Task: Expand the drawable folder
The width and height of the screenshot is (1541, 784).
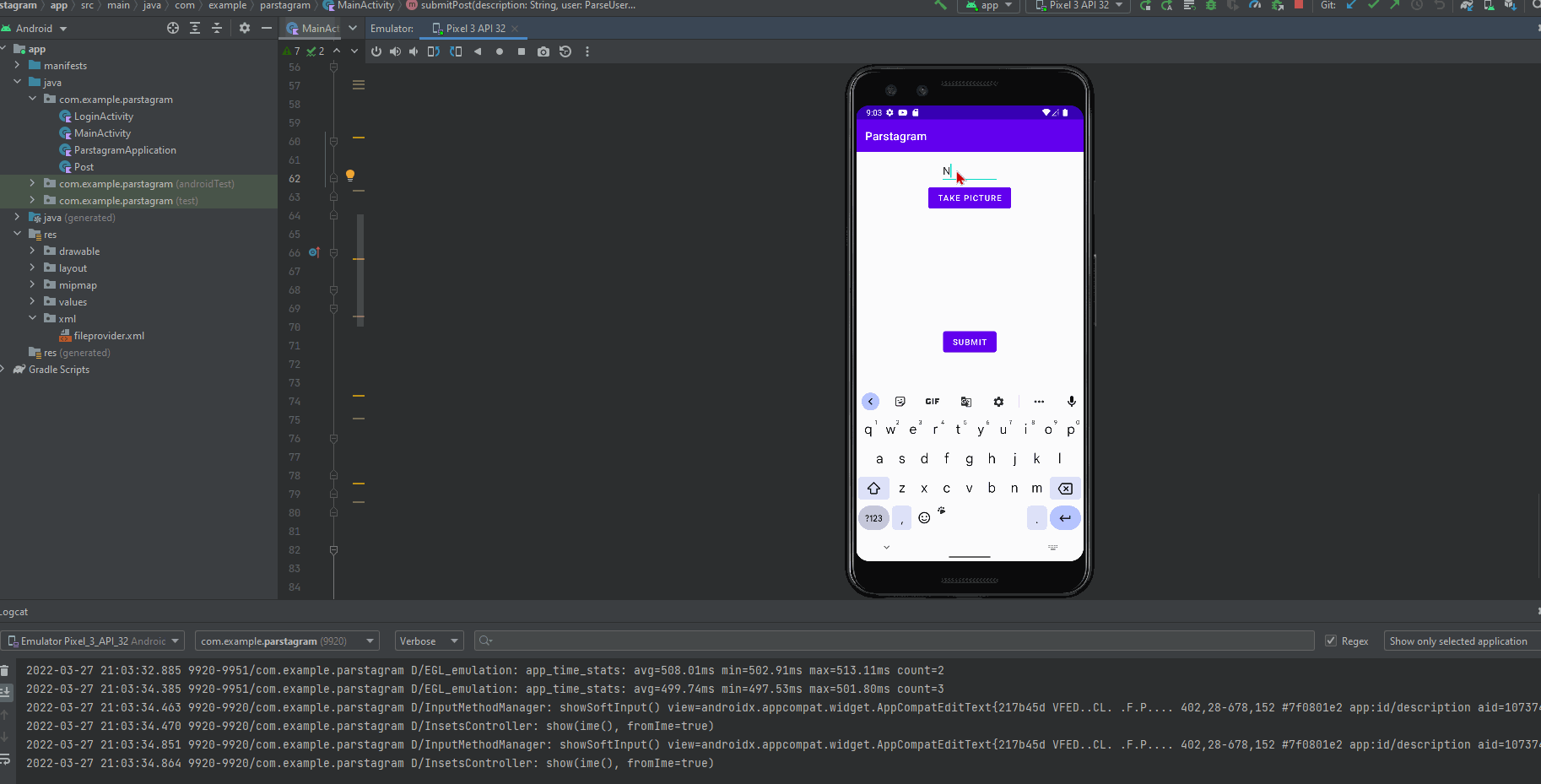Action: 32,251
